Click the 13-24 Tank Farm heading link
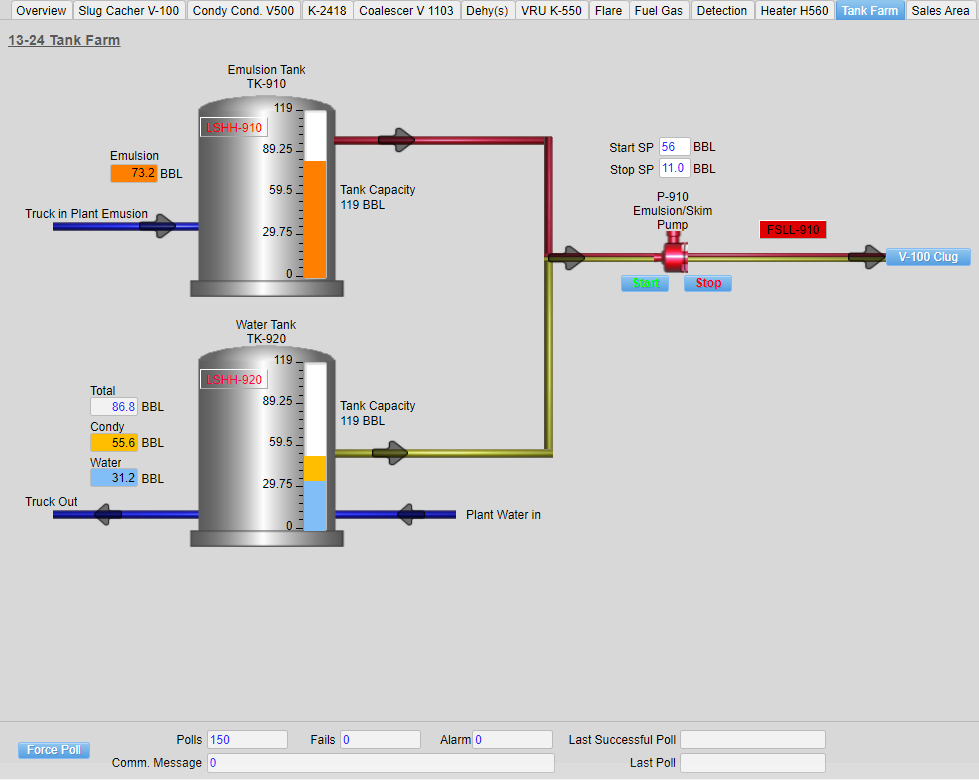Image resolution: width=979 pixels, height=780 pixels. pyautogui.click(x=64, y=40)
